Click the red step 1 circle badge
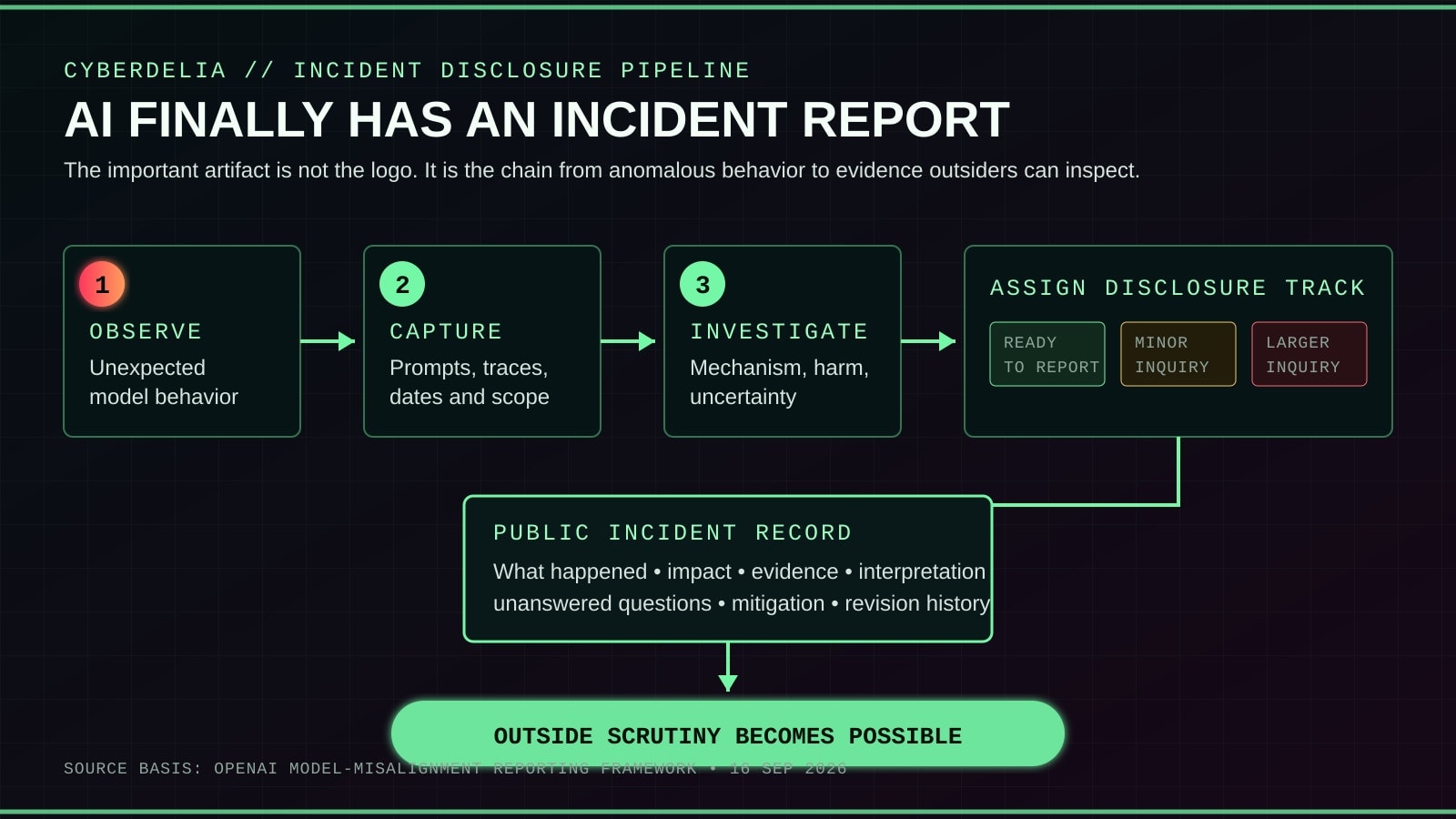 102,284
